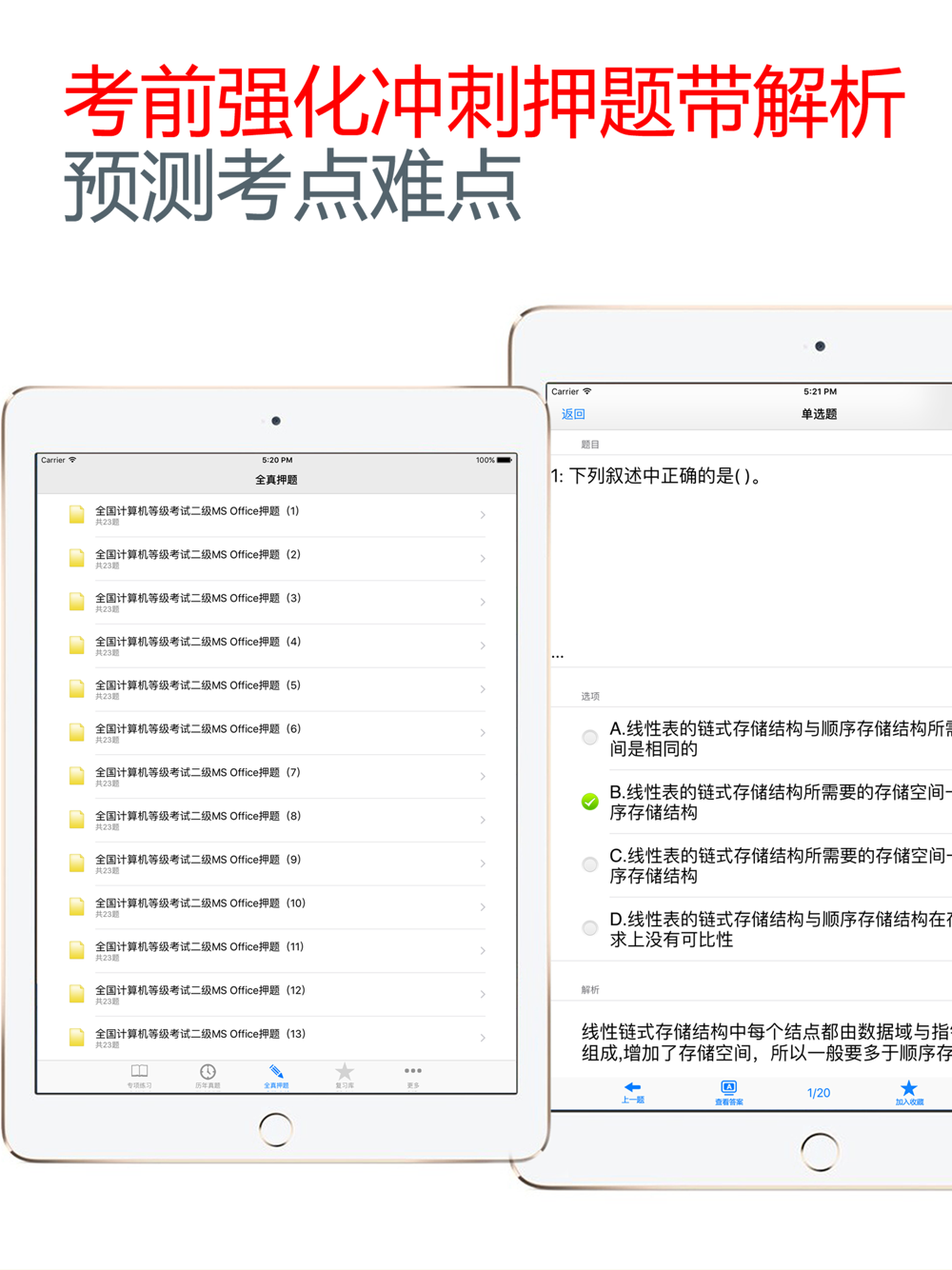This screenshot has width=952, height=1270.
Task: Tap the 查看答案 screen icon
Action: 728,1087
